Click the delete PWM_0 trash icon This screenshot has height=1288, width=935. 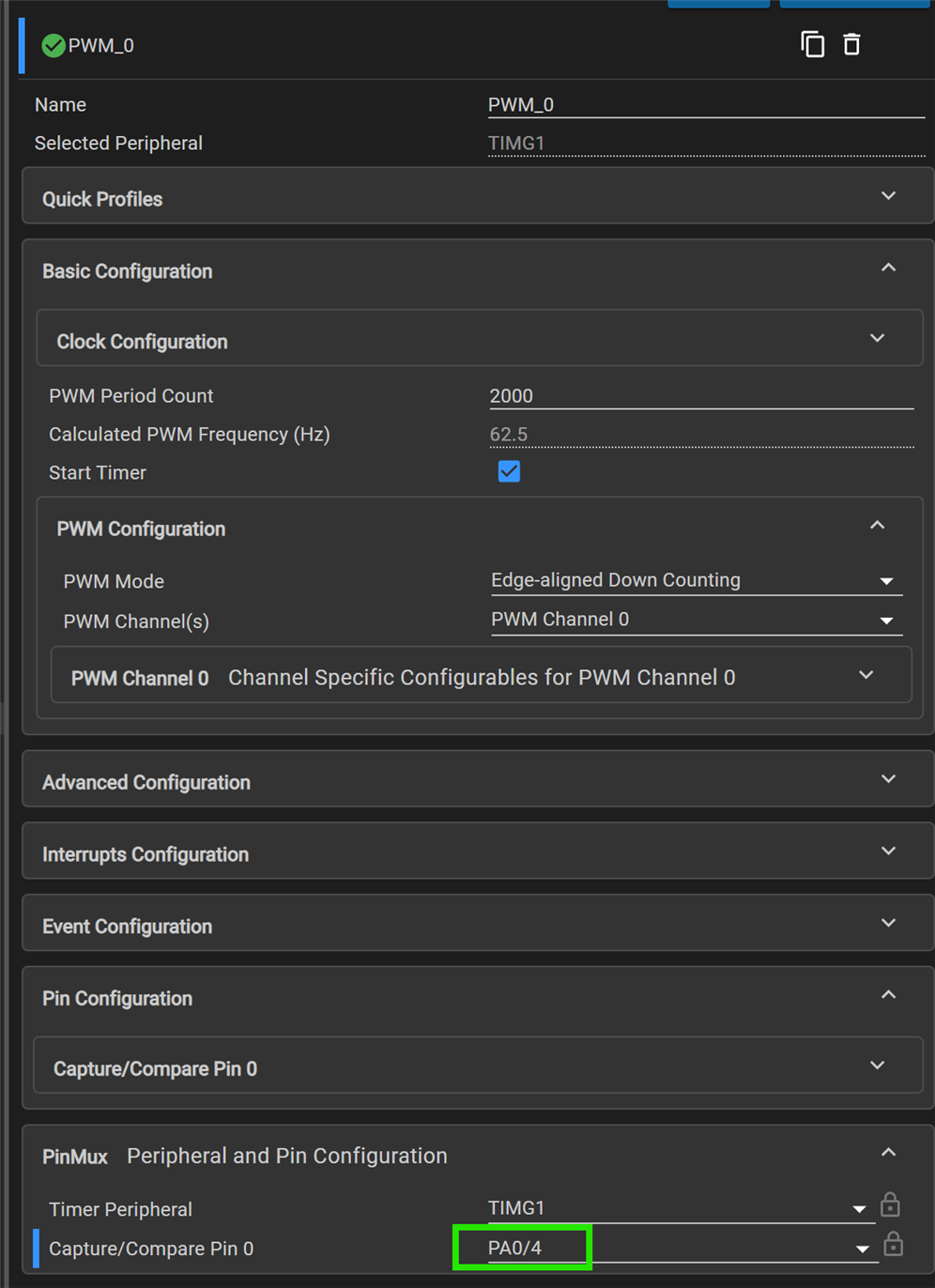851,44
